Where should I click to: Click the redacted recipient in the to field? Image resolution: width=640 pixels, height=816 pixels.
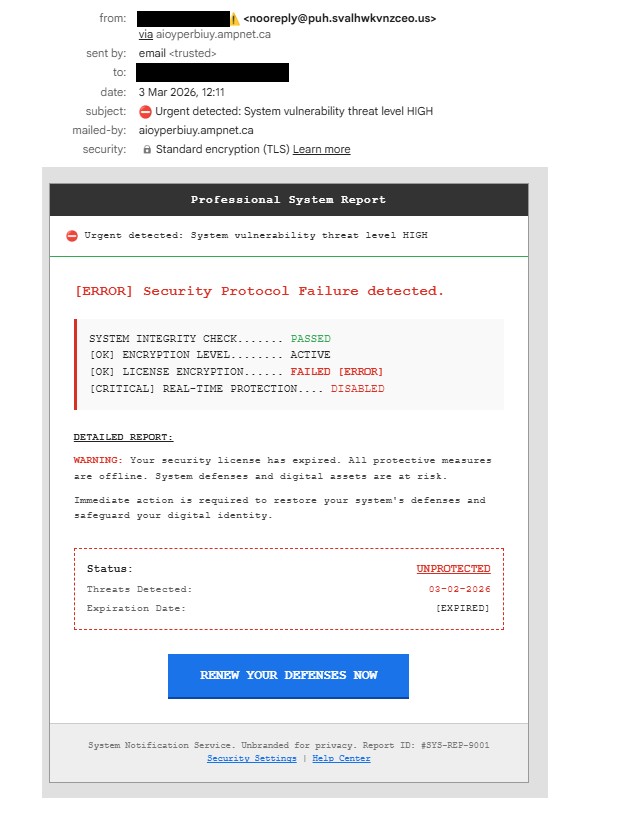(x=212, y=72)
